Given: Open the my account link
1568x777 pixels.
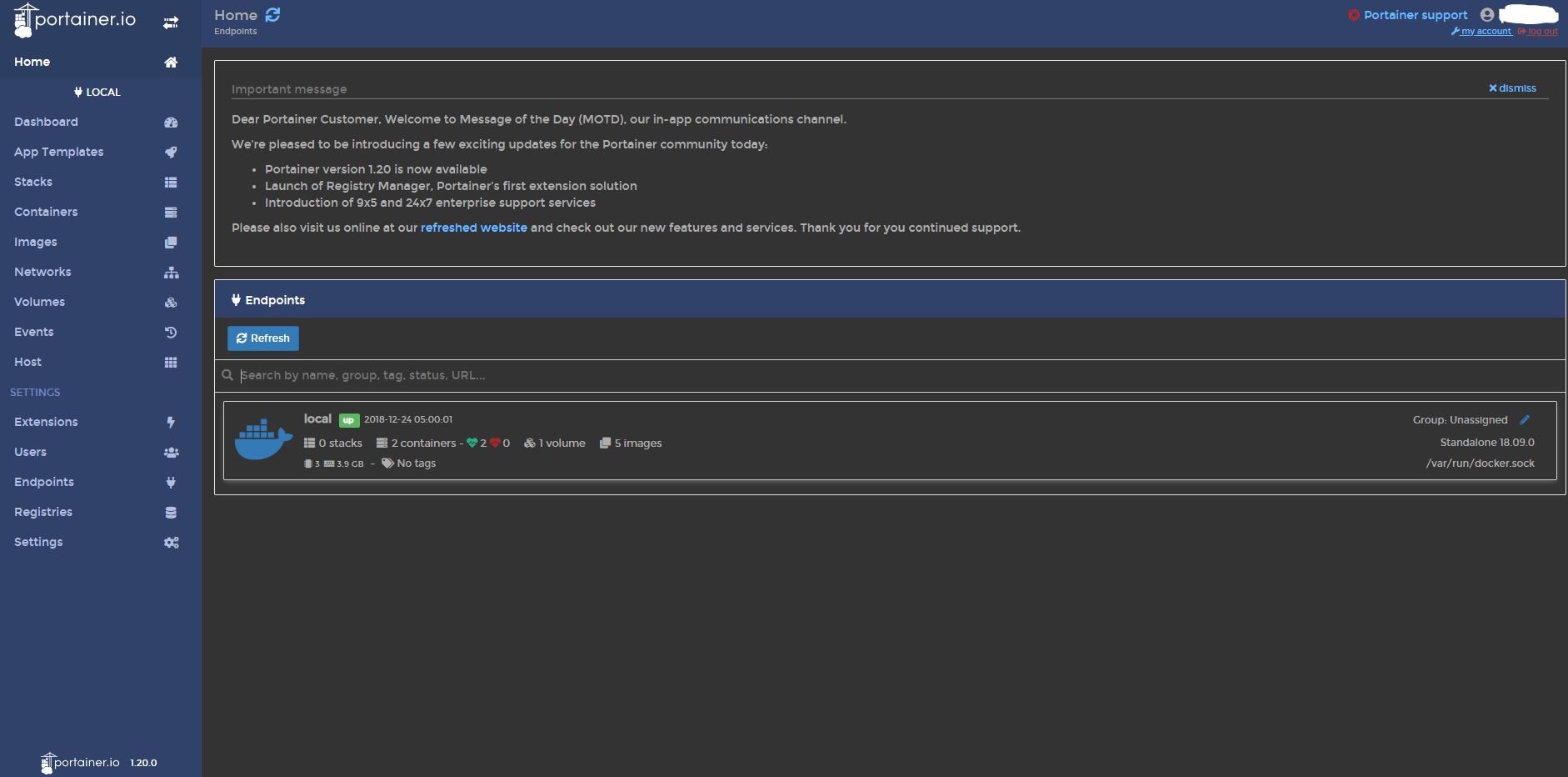Looking at the screenshot, I should coord(1481,32).
